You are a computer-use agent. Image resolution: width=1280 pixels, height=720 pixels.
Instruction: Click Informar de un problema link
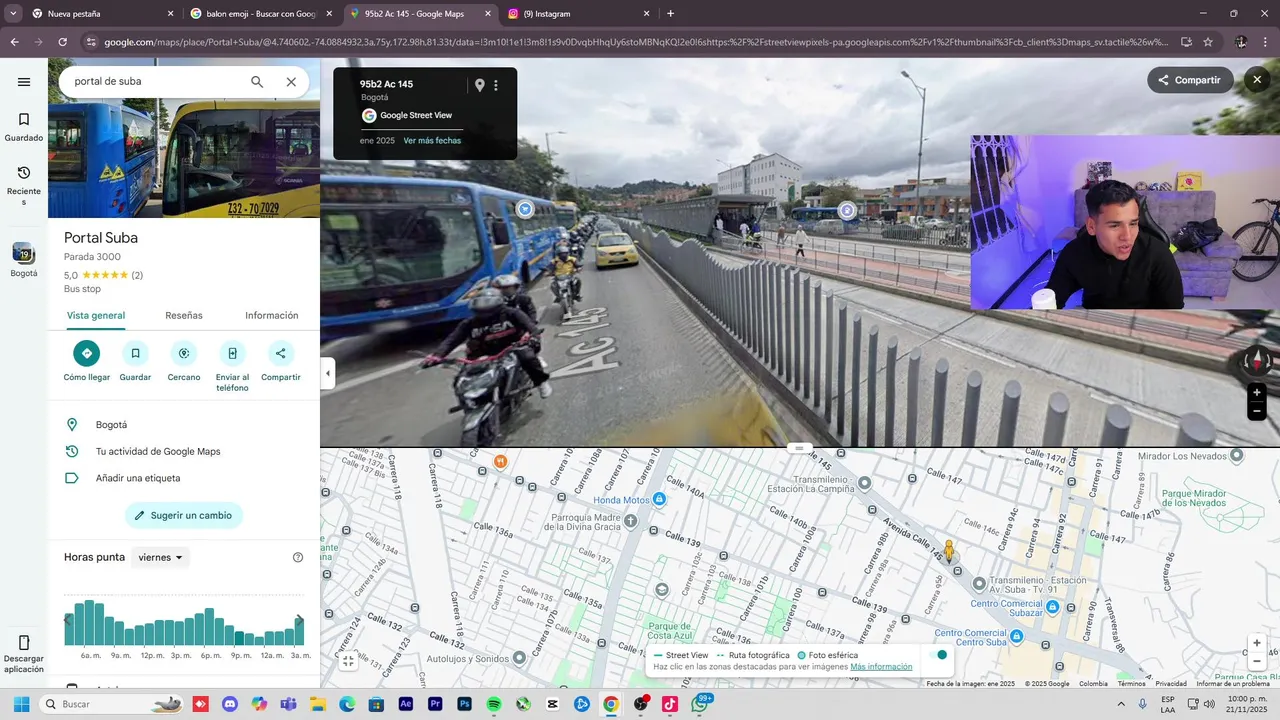pos(1233,684)
